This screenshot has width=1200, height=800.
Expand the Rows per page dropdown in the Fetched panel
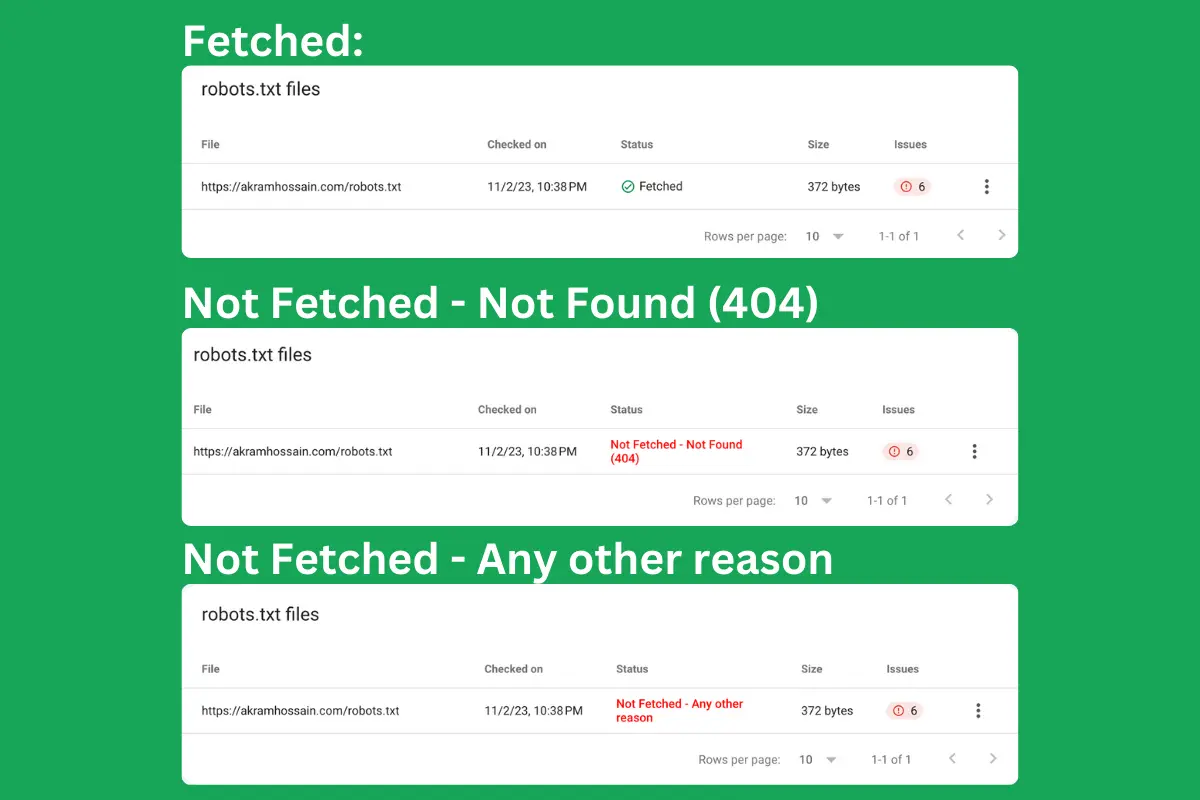(x=825, y=237)
